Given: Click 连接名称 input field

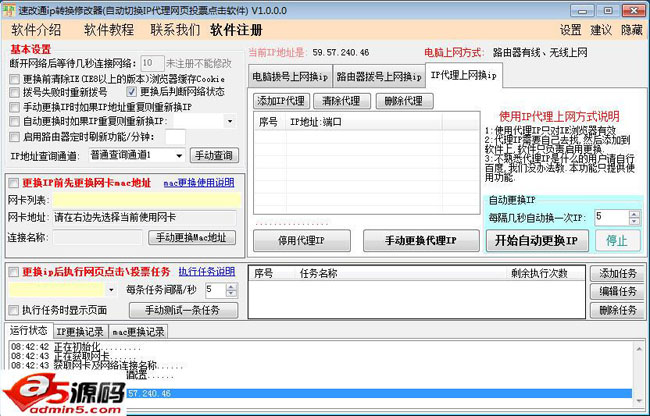Looking at the screenshot, I should 98,237.
